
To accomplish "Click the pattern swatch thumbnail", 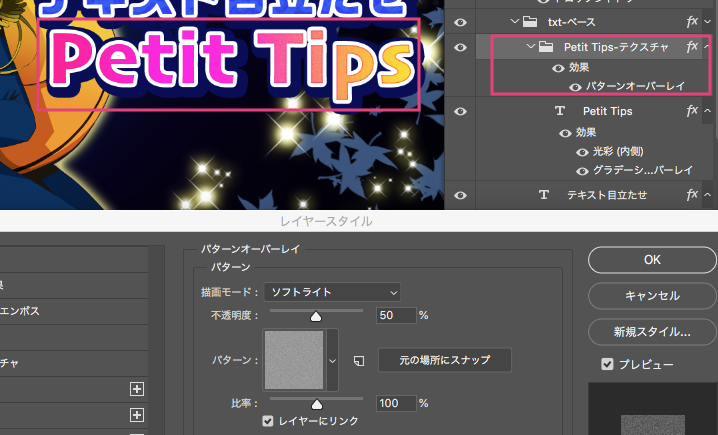I will [294, 360].
